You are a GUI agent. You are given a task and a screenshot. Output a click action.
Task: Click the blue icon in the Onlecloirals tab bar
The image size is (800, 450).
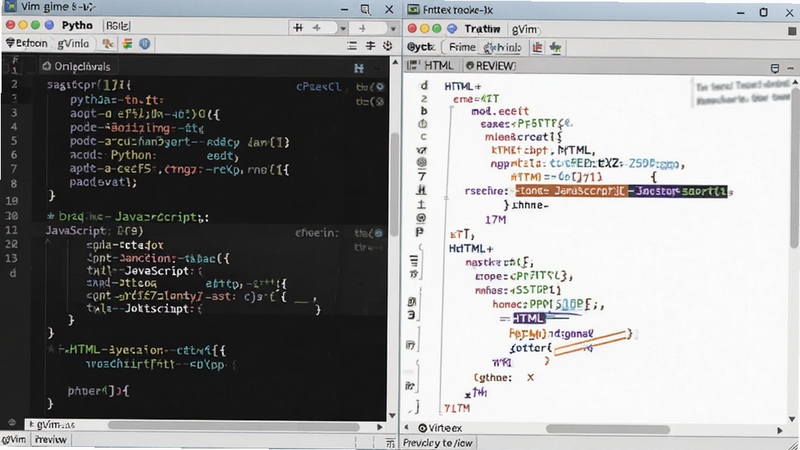click(359, 68)
